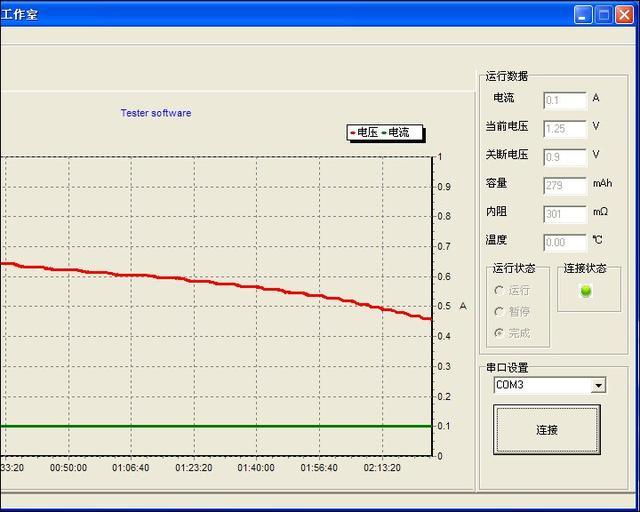Click the red 电压 legend marker
Image resolution: width=640 pixels, height=512 pixels.
coord(352,132)
